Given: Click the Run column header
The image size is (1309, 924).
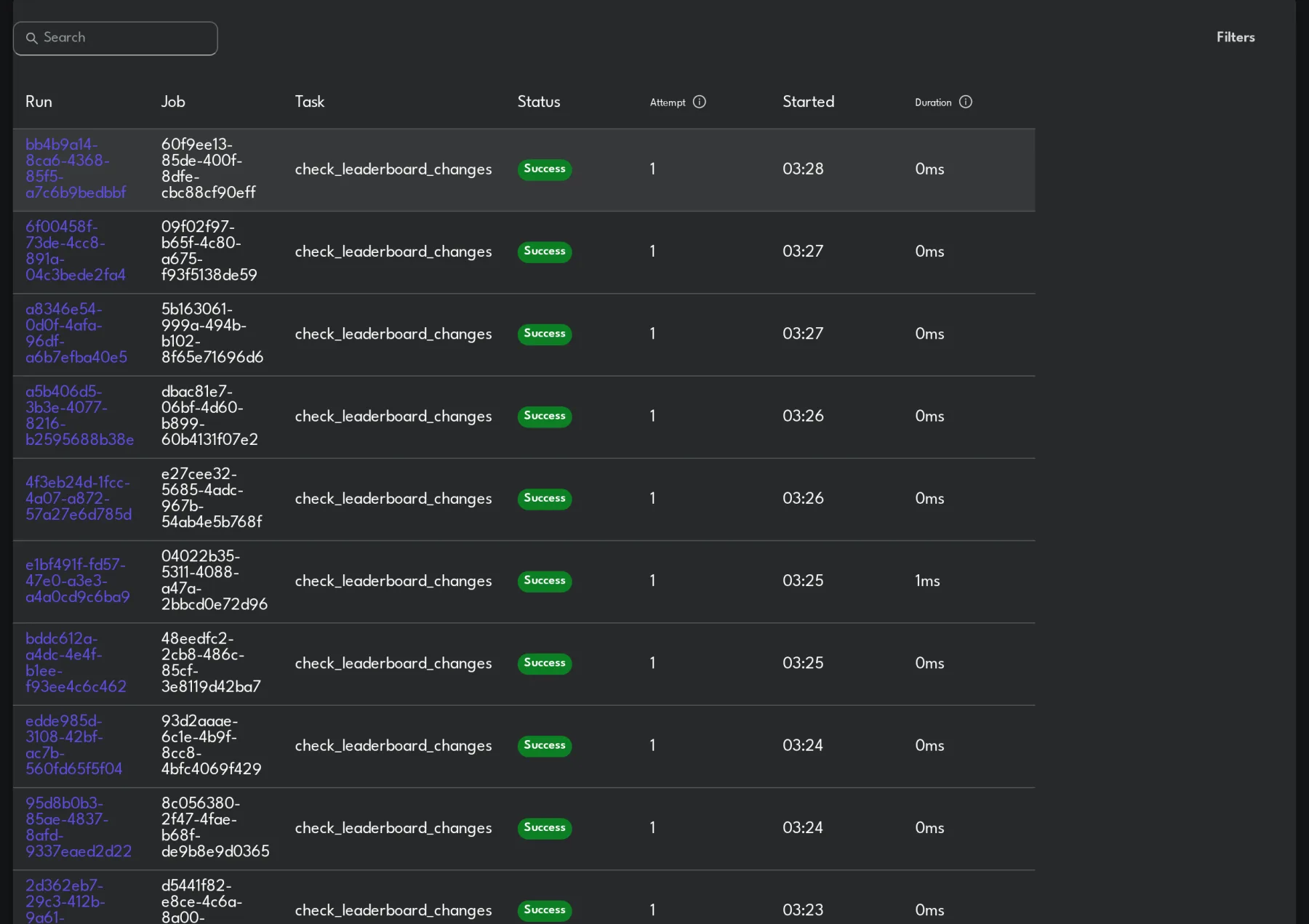Looking at the screenshot, I should [39, 102].
